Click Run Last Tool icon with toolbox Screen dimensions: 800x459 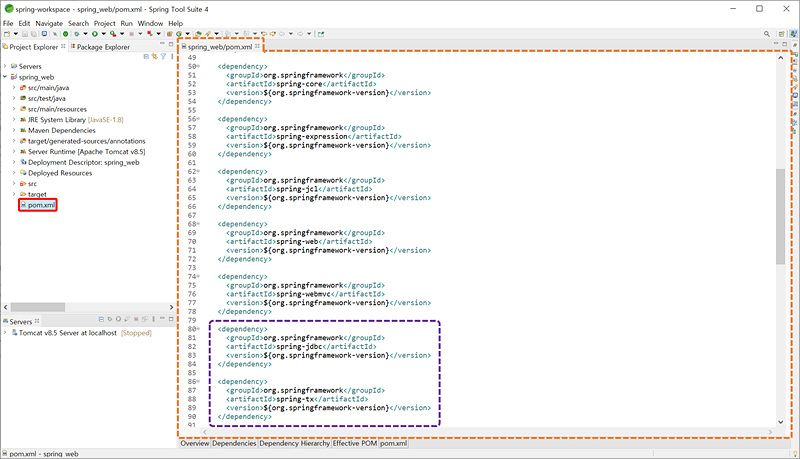[113, 34]
